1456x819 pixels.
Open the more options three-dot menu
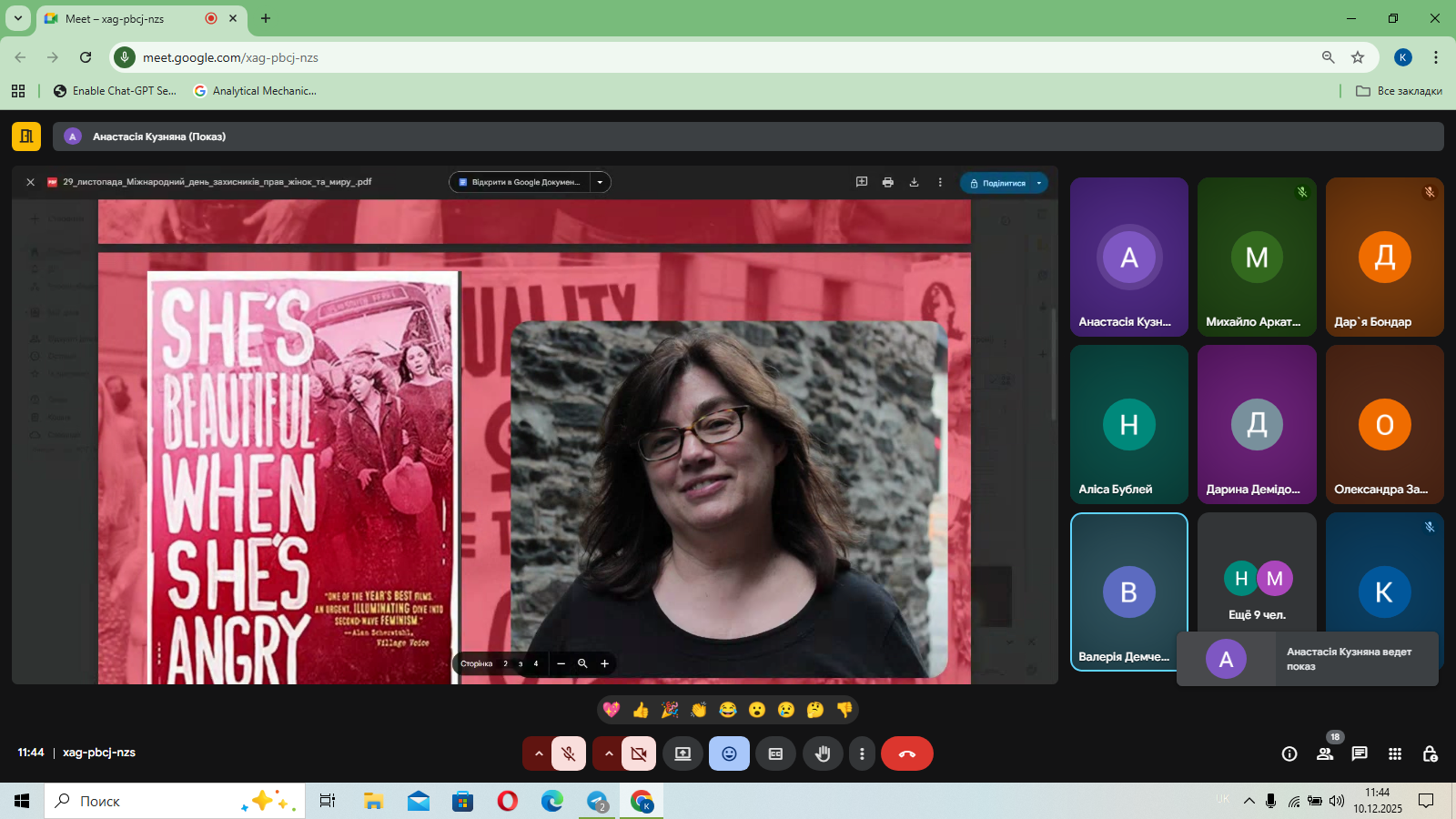click(x=862, y=753)
